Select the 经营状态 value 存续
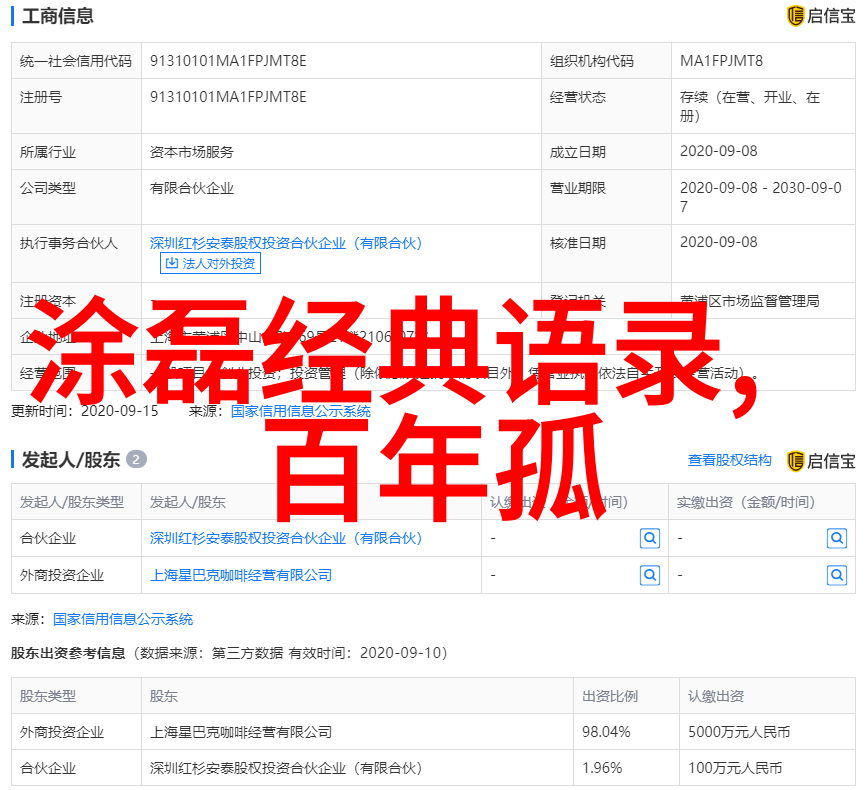Image resolution: width=867 pixels, height=790 pixels. pyautogui.click(x=750, y=106)
